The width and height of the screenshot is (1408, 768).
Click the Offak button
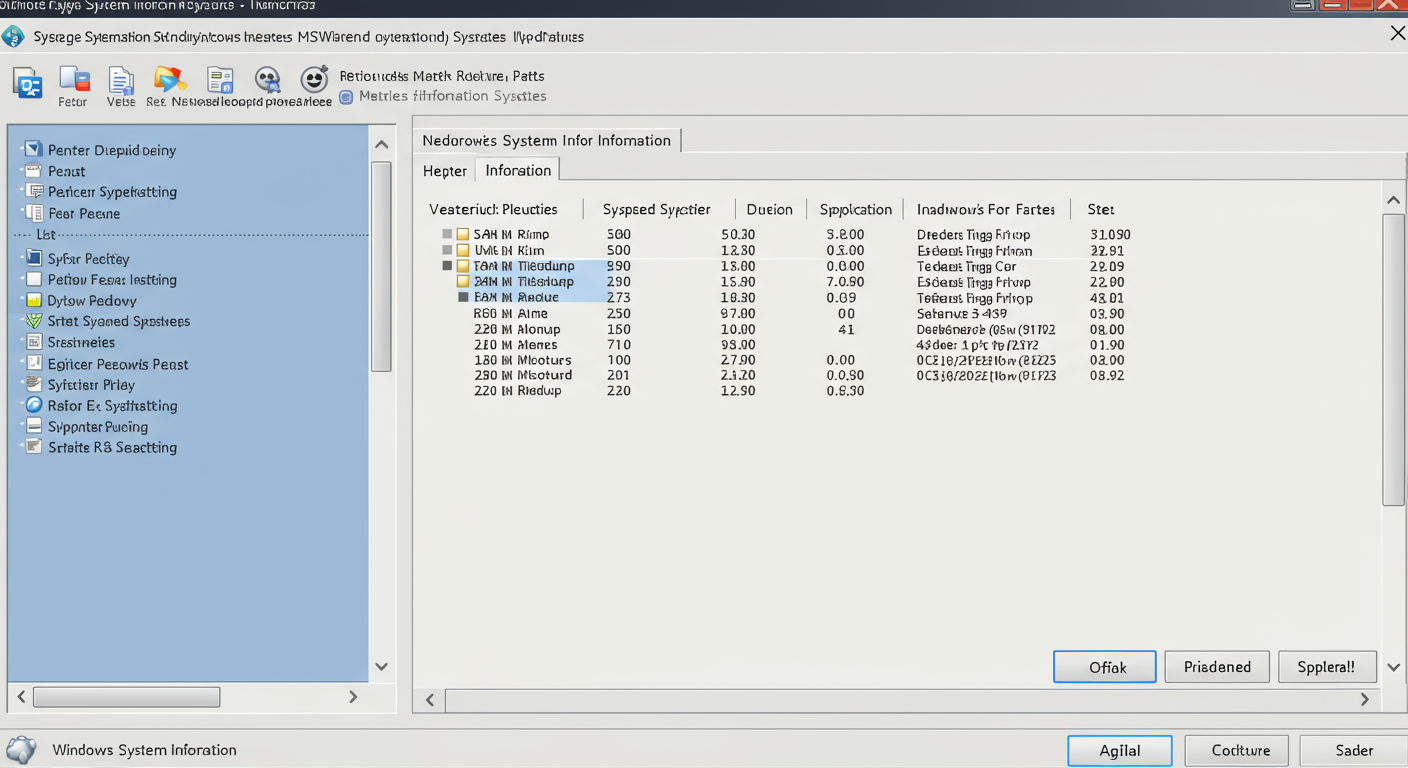(x=1105, y=667)
